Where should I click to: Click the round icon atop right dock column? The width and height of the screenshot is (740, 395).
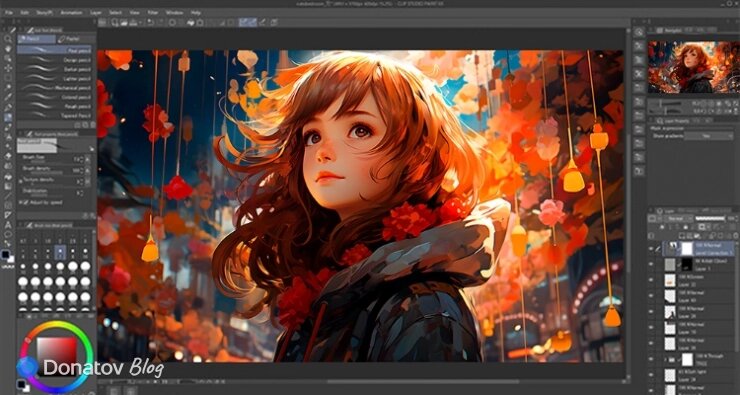coord(639,32)
